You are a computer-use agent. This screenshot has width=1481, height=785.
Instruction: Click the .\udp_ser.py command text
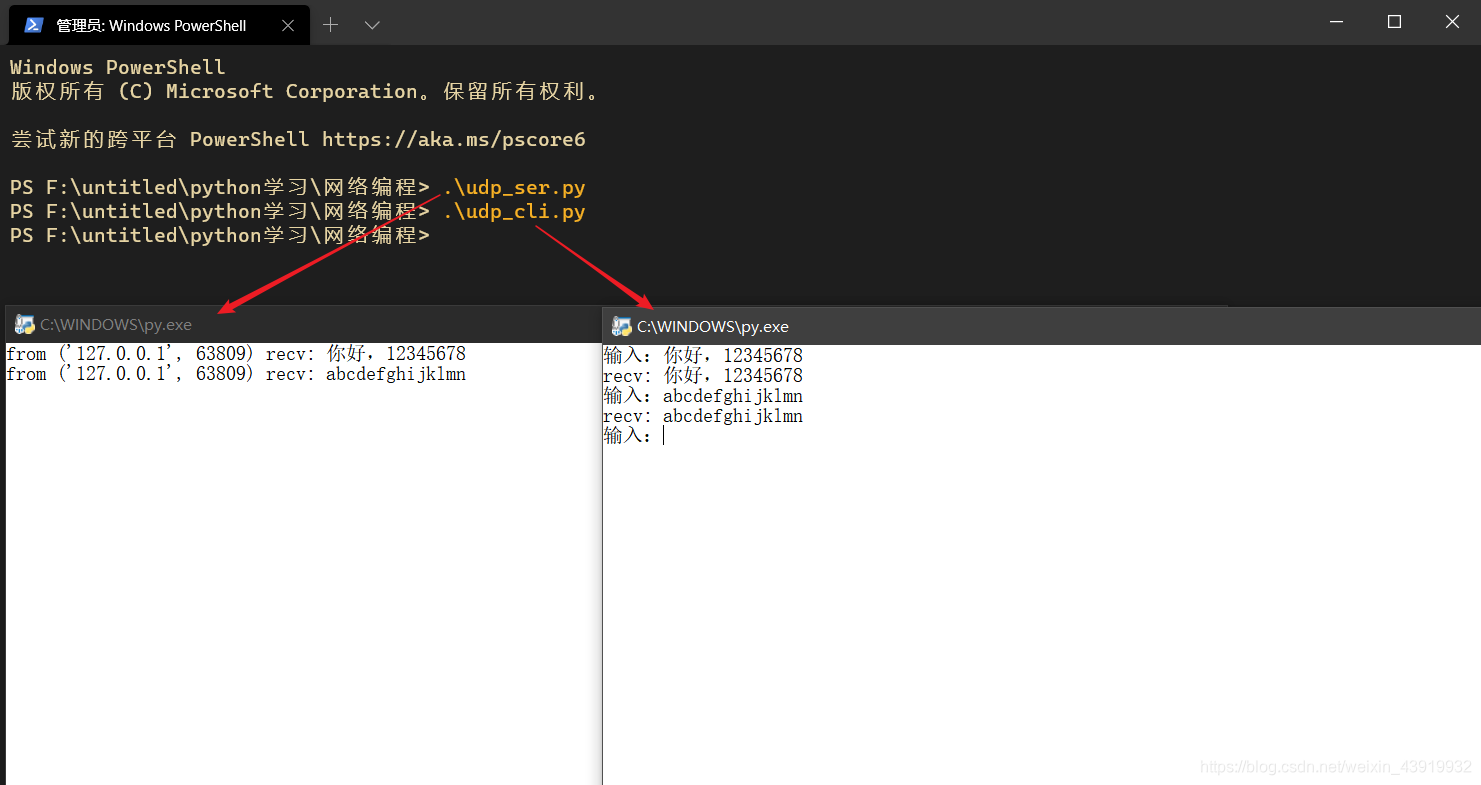point(514,187)
